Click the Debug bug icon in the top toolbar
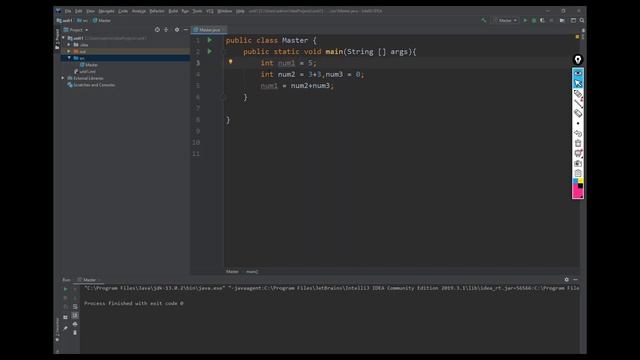 click(x=533, y=20)
